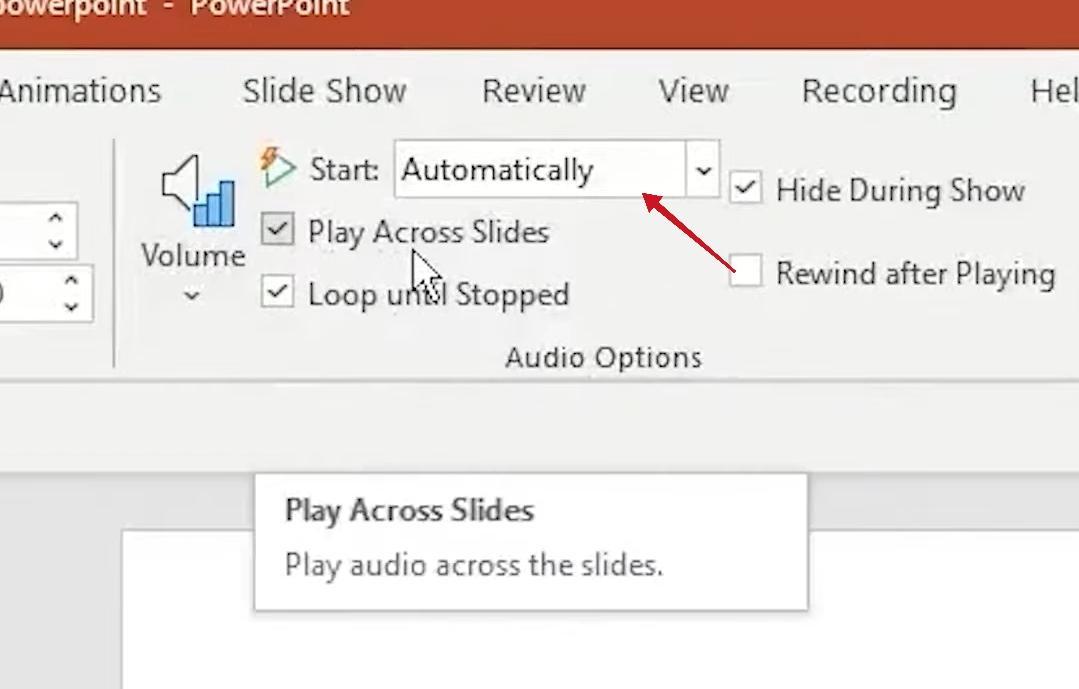Enable Rewind after Playing
The height and width of the screenshot is (689, 1079).
[x=745, y=272]
